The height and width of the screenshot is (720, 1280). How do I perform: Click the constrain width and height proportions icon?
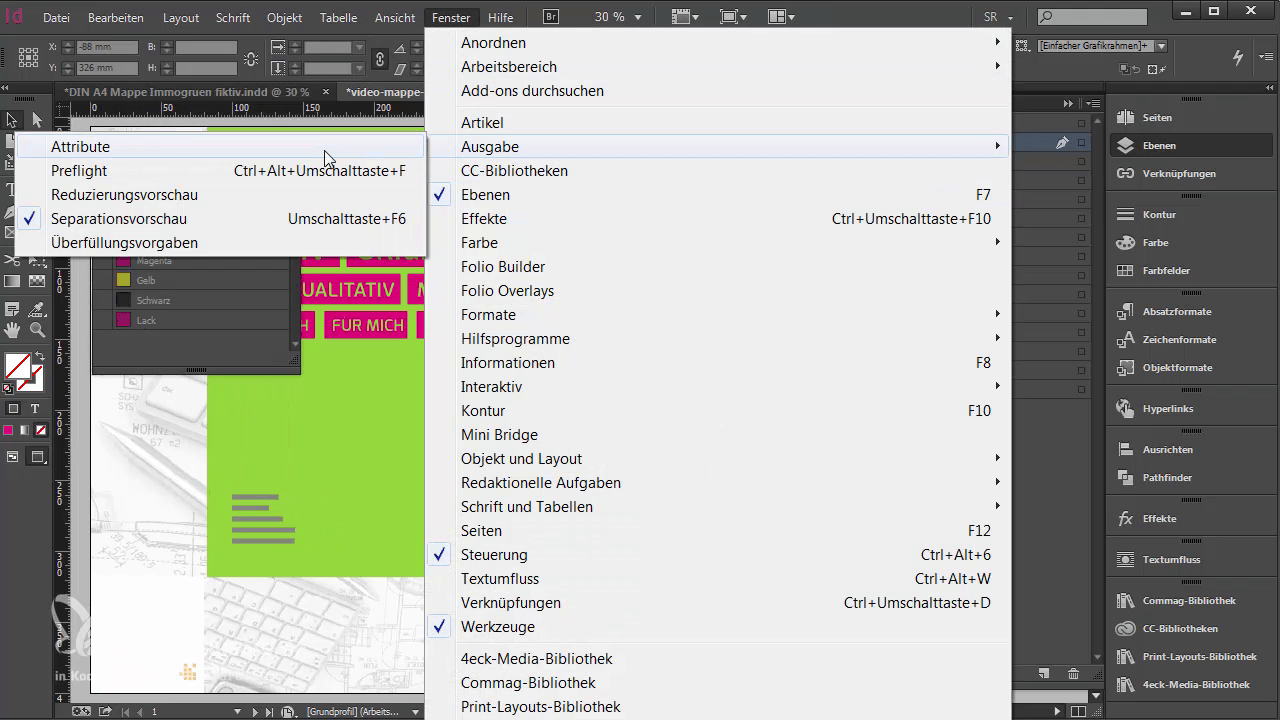(250, 58)
